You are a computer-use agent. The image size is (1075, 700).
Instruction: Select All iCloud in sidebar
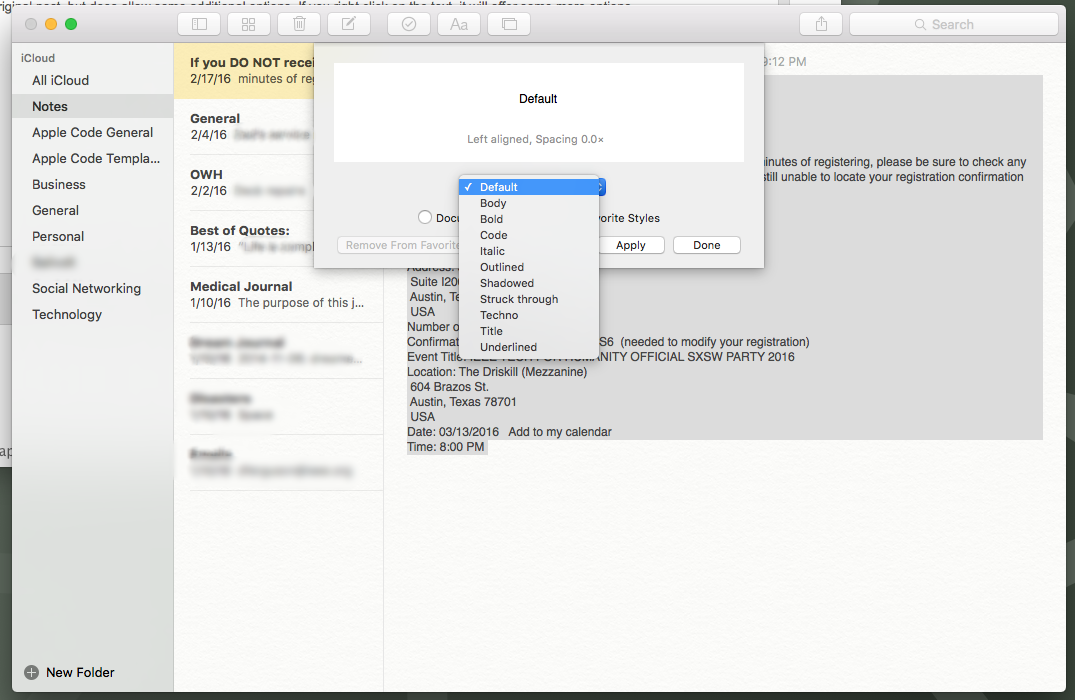(x=93, y=80)
